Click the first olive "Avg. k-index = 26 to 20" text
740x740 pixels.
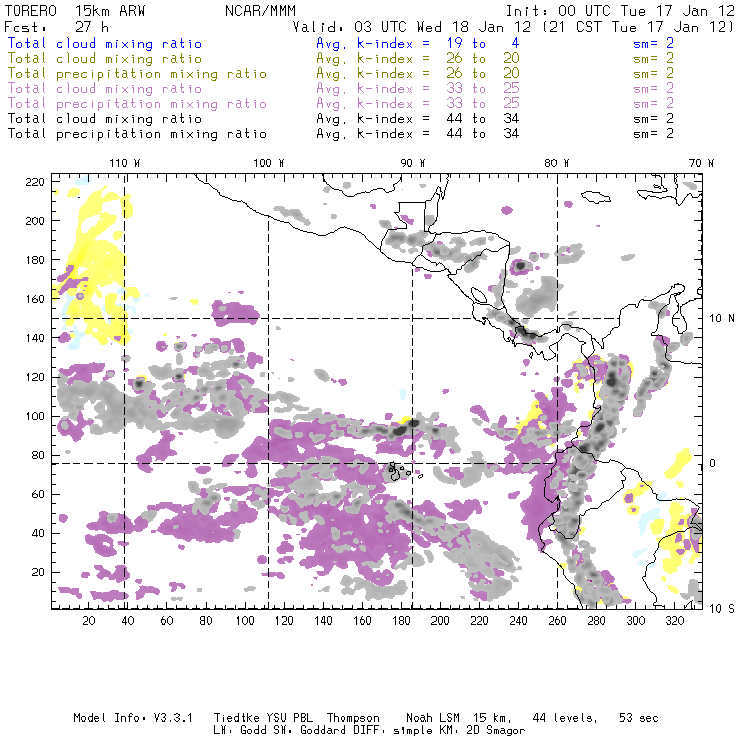[418, 59]
